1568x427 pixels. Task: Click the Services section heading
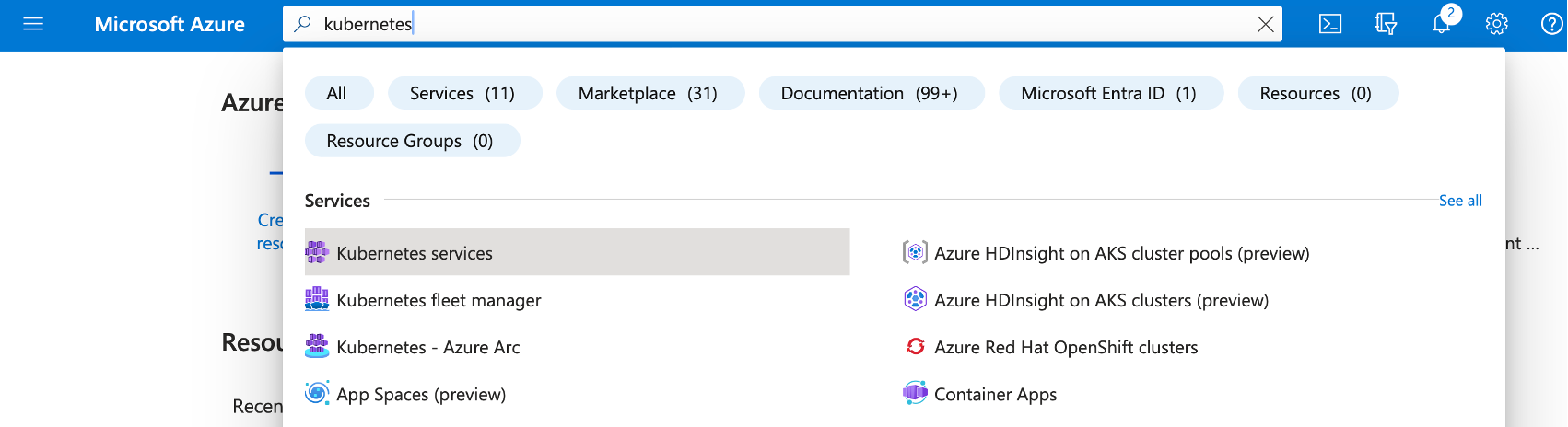click(337, 201)
